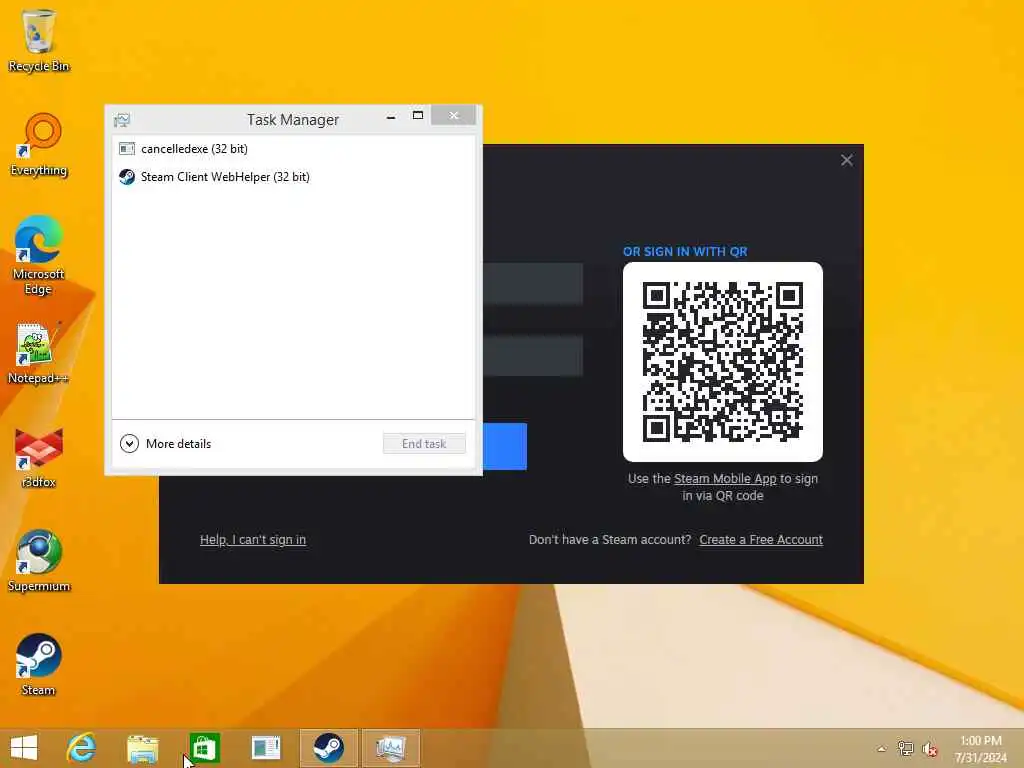This screenshot has height=768, width=1024.
Task: Focus the upper Steam login field
Action: pos(533,283)
